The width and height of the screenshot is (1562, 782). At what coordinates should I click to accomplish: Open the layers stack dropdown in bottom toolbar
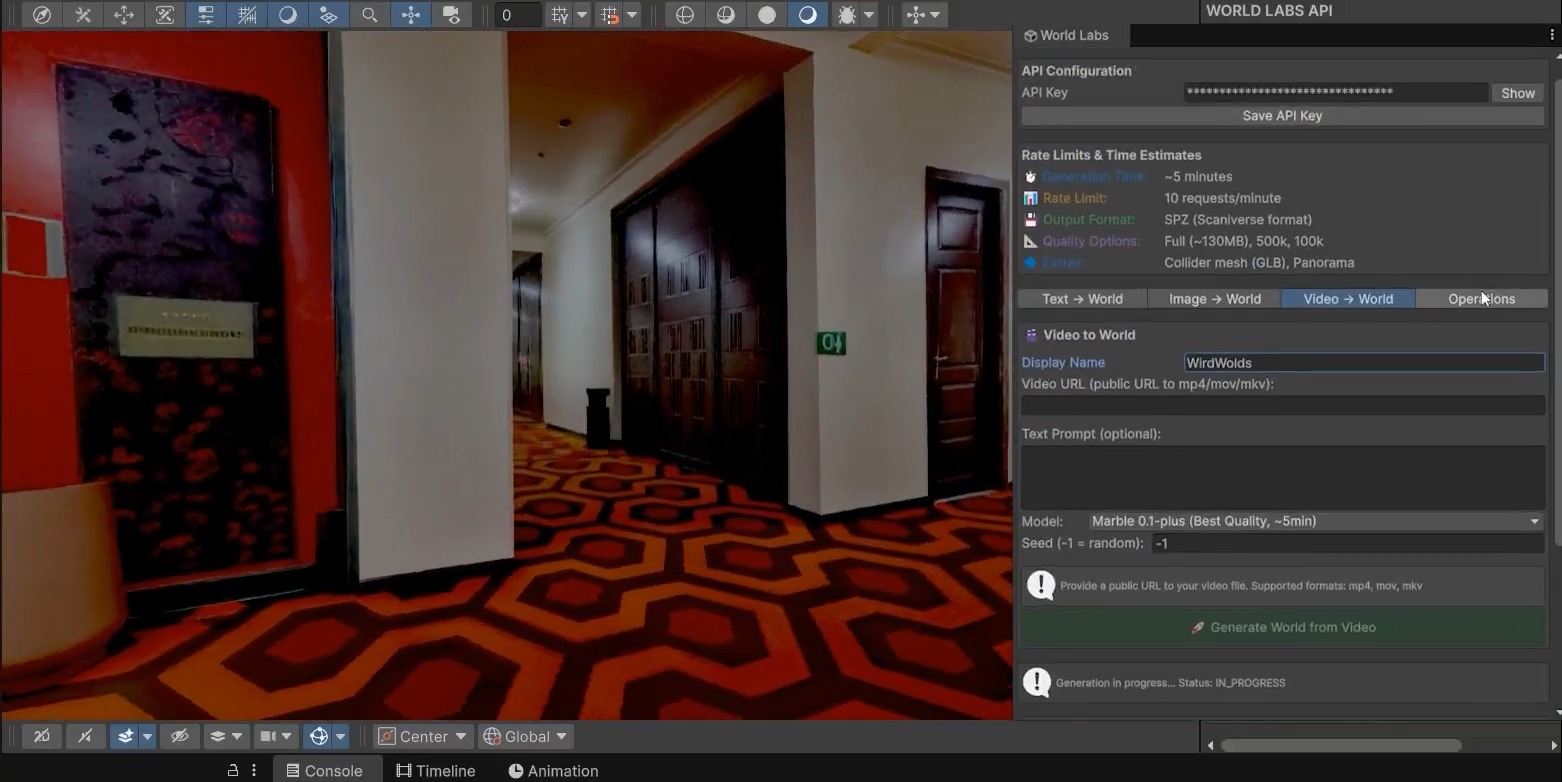coord(226,736)
